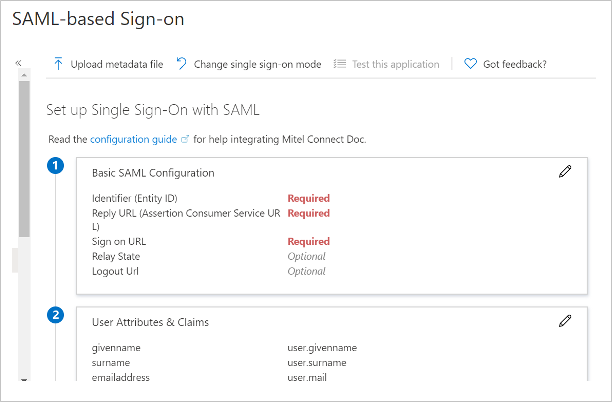Click Required value beside Sign on URL
Image resolution: width=612 pixels, height=402 pixels.
click(x=309, y=242)
